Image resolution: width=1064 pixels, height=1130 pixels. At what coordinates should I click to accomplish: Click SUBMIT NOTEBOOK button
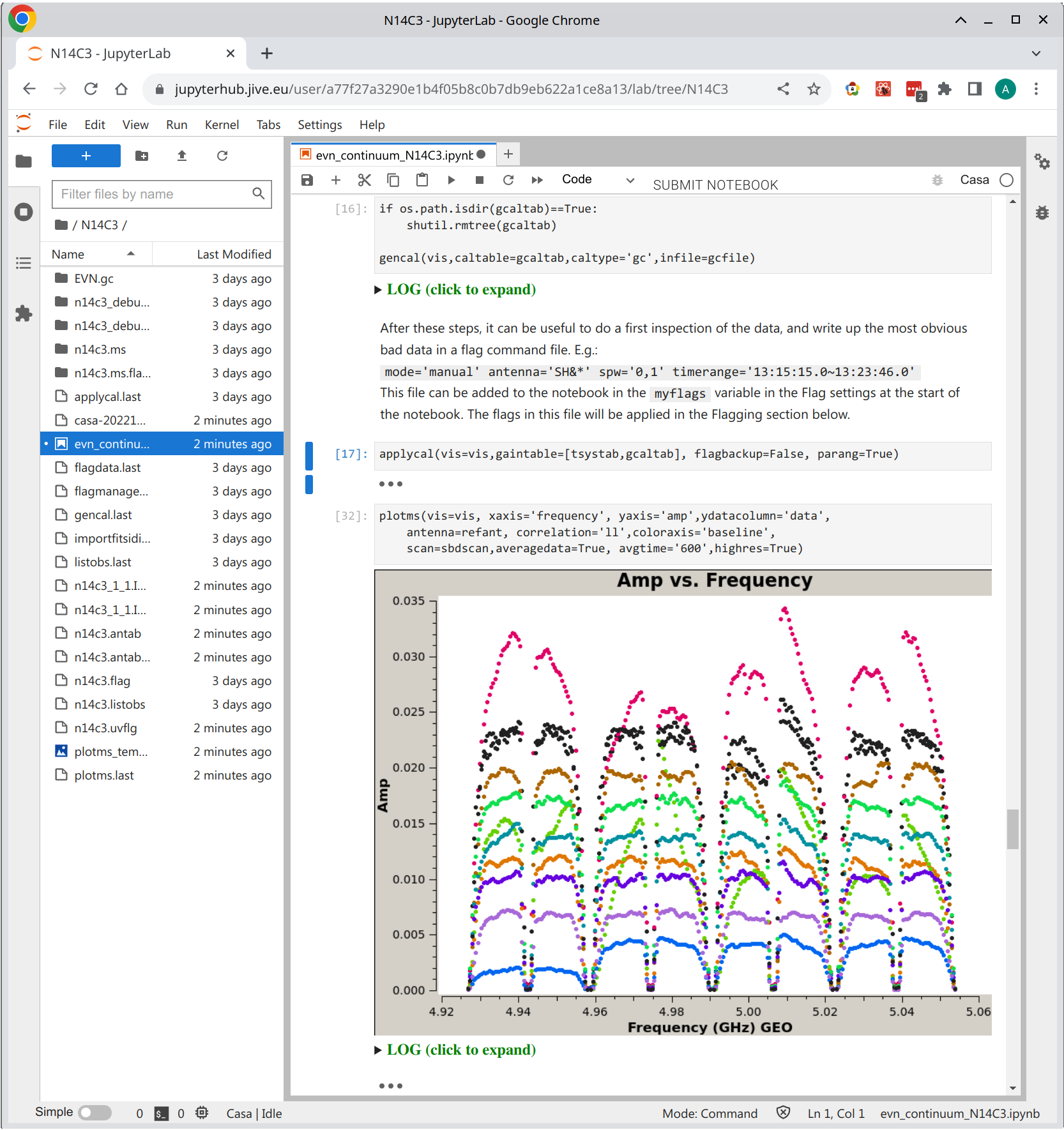pyautogui.click(x=715, y=185)
